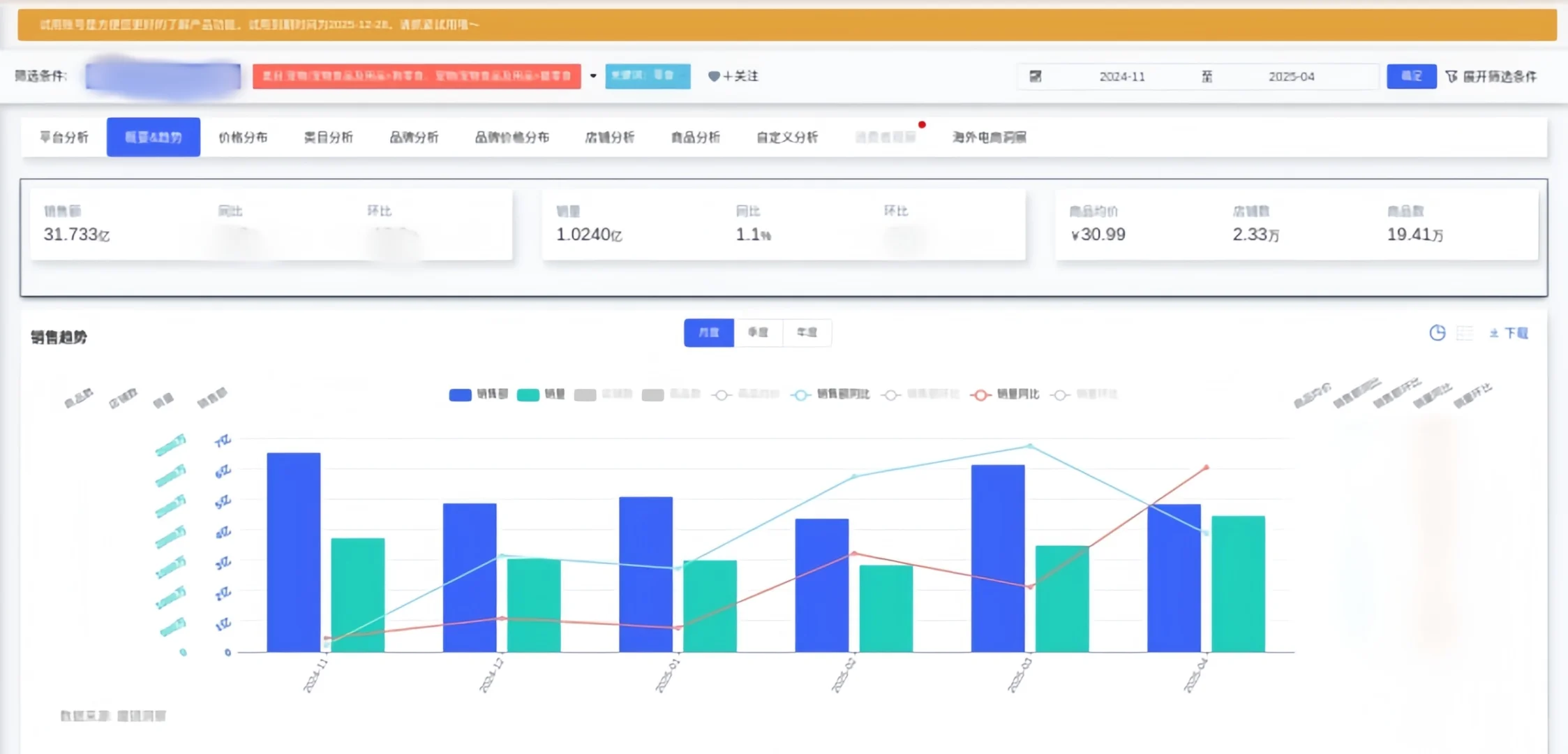1568x754 pixels.
Task: Open start month field 2024-11
Action: [1122, 76]
